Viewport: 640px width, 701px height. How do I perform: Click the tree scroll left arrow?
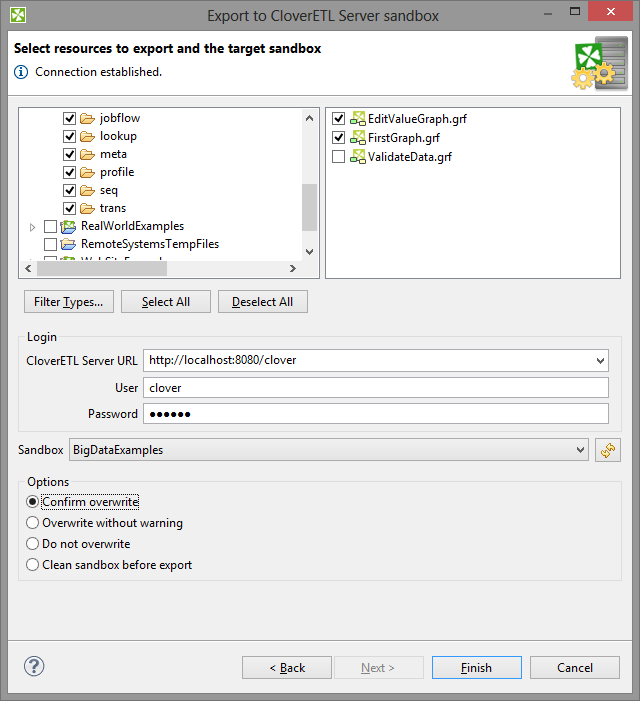[x=28, y=269]
